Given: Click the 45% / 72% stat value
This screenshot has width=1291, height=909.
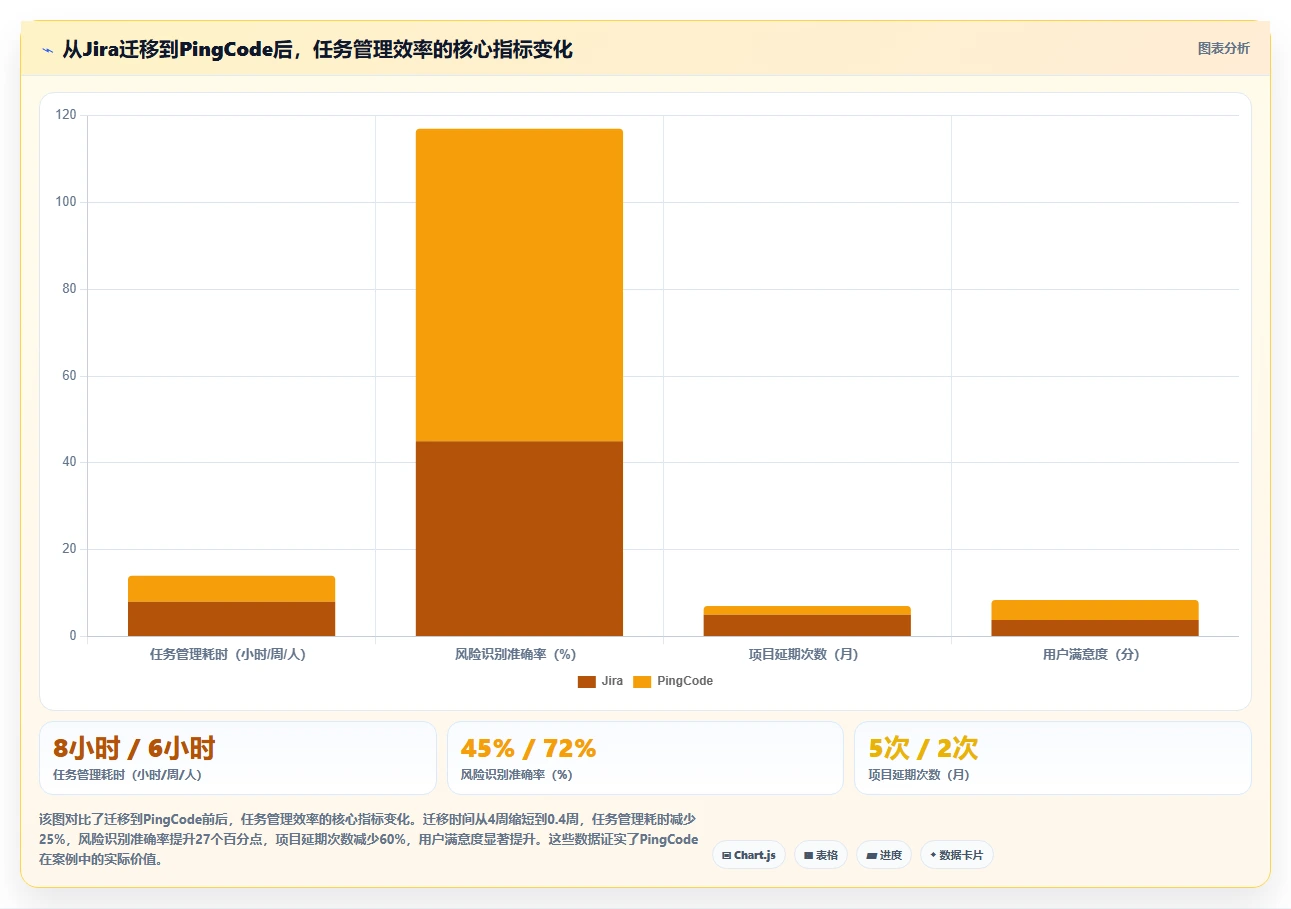Looking at the screenshot, I should point(528,748).
